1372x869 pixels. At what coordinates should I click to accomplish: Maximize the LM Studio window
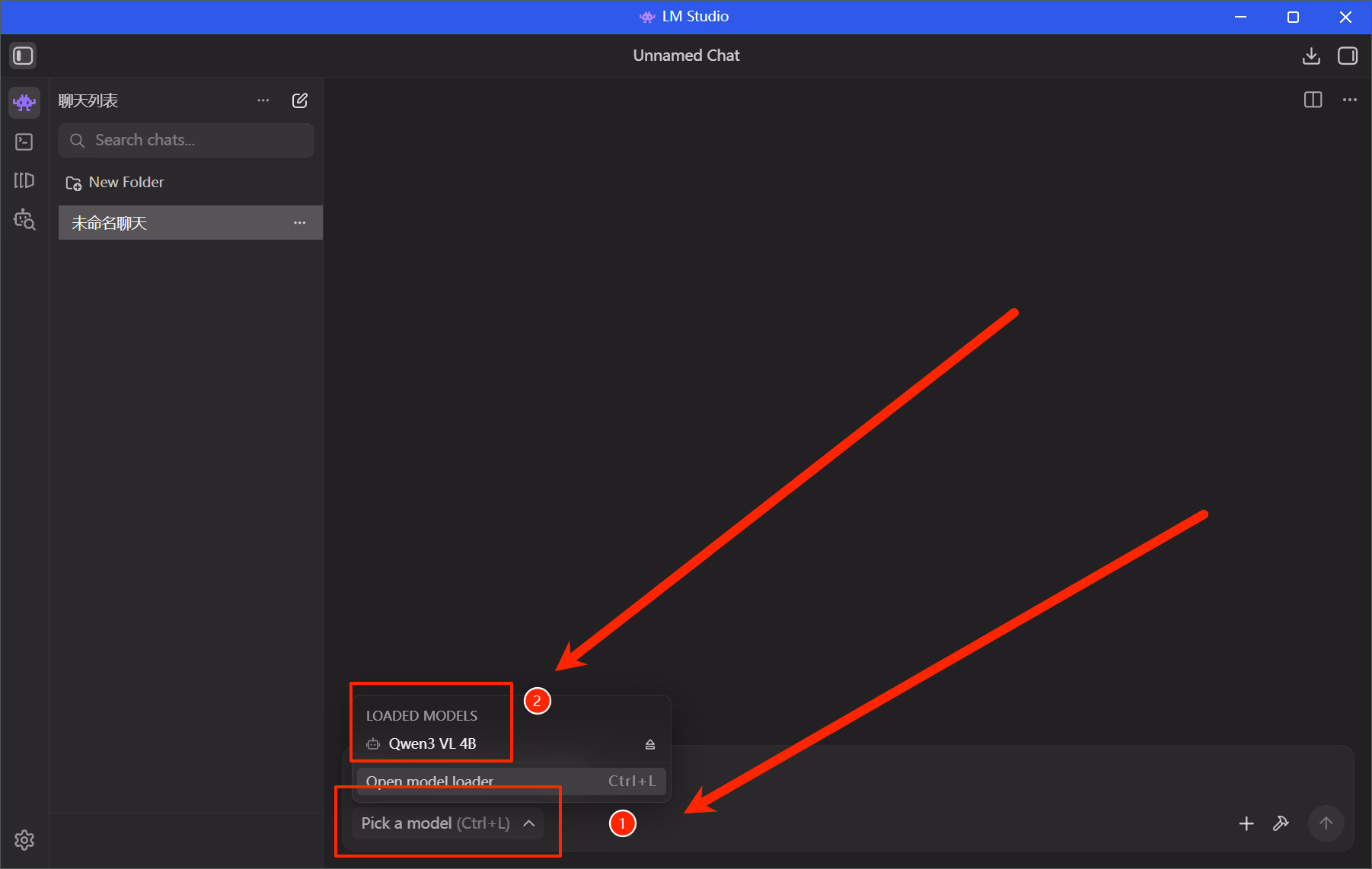click(1293, 17)
